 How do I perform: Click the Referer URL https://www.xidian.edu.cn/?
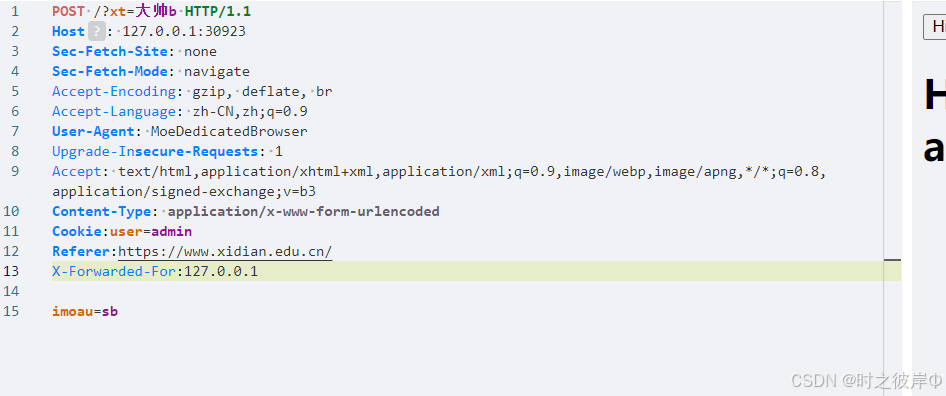click(225, 252)
